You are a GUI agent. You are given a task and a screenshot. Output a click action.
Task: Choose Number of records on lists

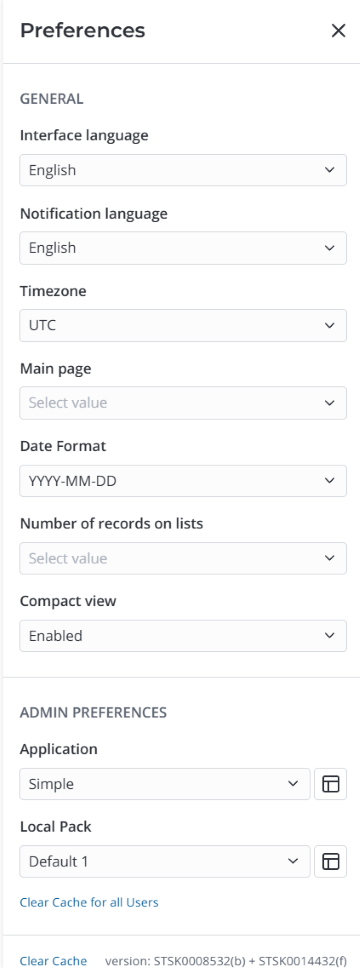coord(183,558)
